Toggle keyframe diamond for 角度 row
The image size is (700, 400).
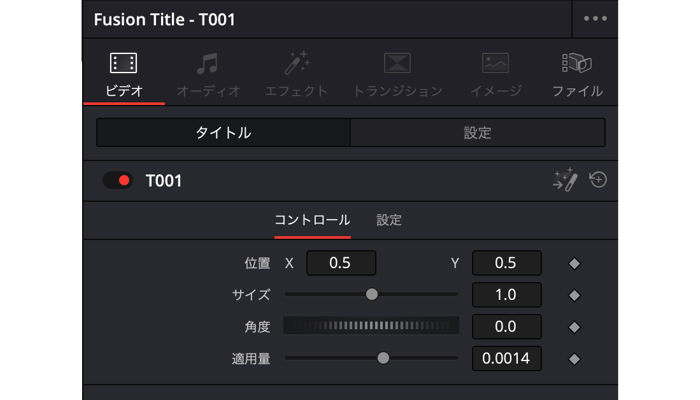[x=574, y=327]
